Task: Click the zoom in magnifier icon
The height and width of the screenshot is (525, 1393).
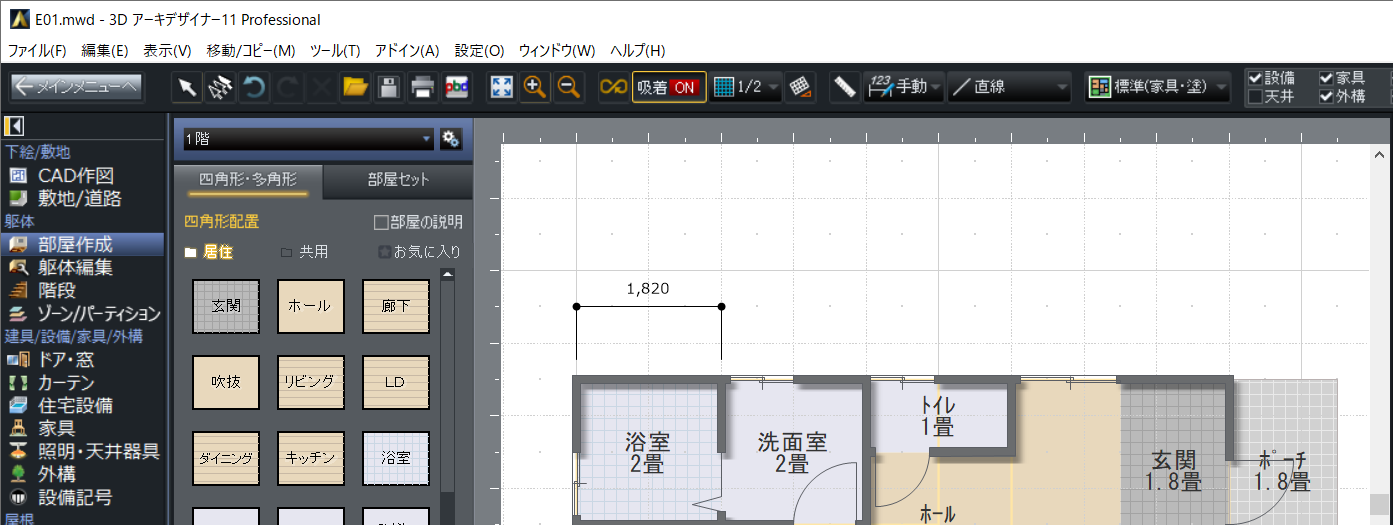Action: [535, 87]
